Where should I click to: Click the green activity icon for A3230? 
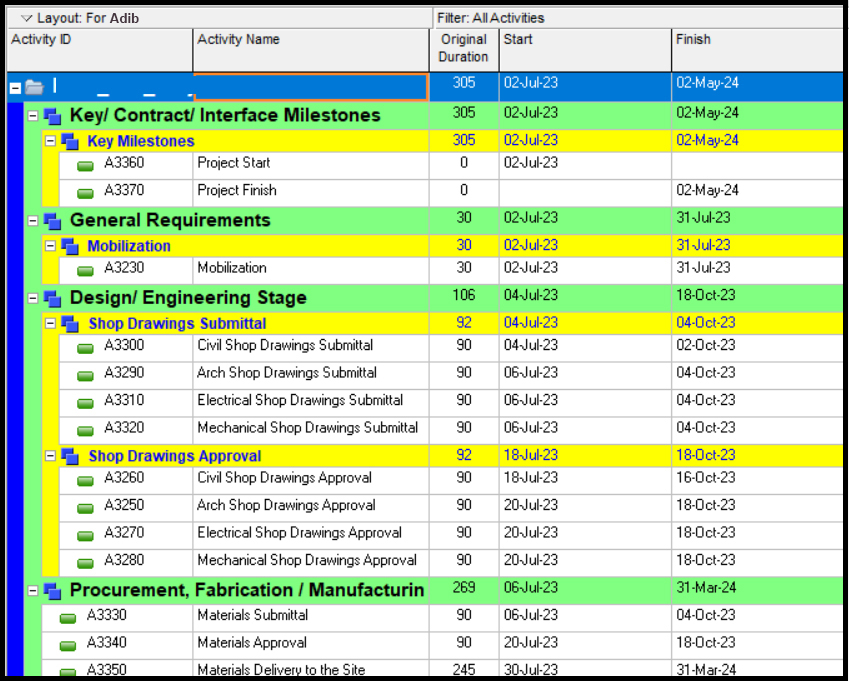pyautogui.click(x=86, y=270)
